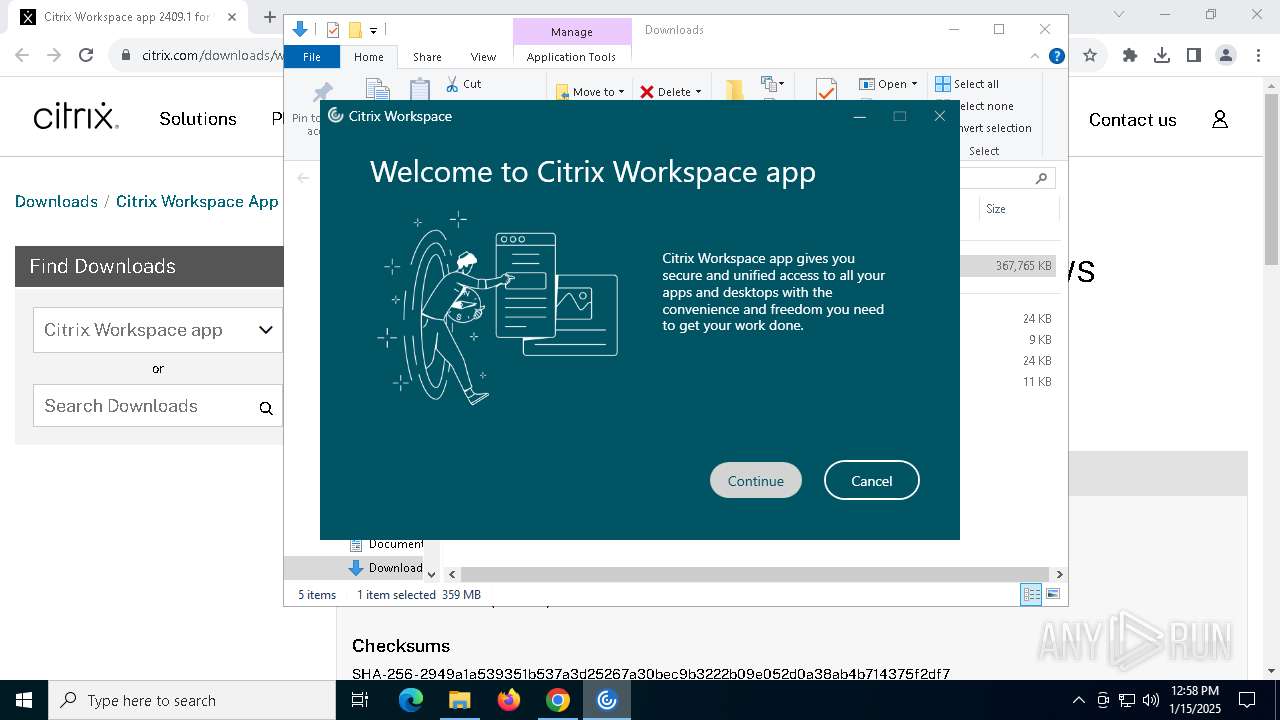1280x720 pixels.
Task: Open Windows Start menu
Action: 24,700
